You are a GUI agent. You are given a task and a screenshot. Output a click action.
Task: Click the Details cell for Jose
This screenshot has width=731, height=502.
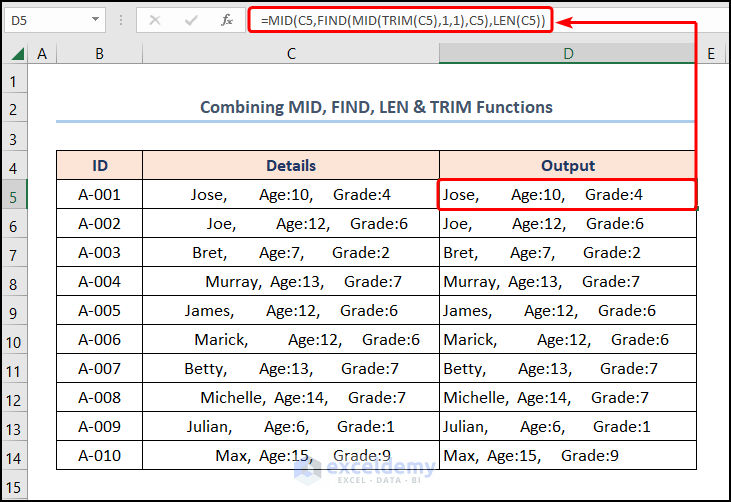coord(291,194)
